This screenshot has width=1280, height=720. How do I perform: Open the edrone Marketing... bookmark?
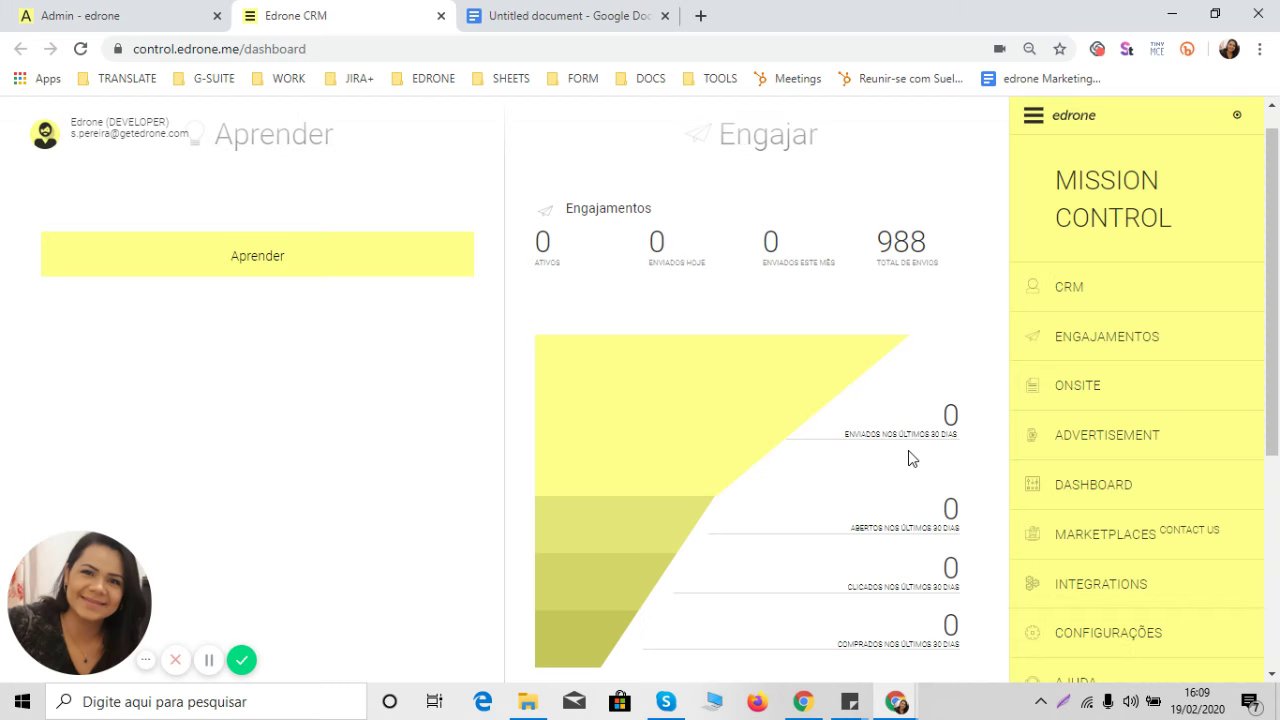pos(1041,78)
